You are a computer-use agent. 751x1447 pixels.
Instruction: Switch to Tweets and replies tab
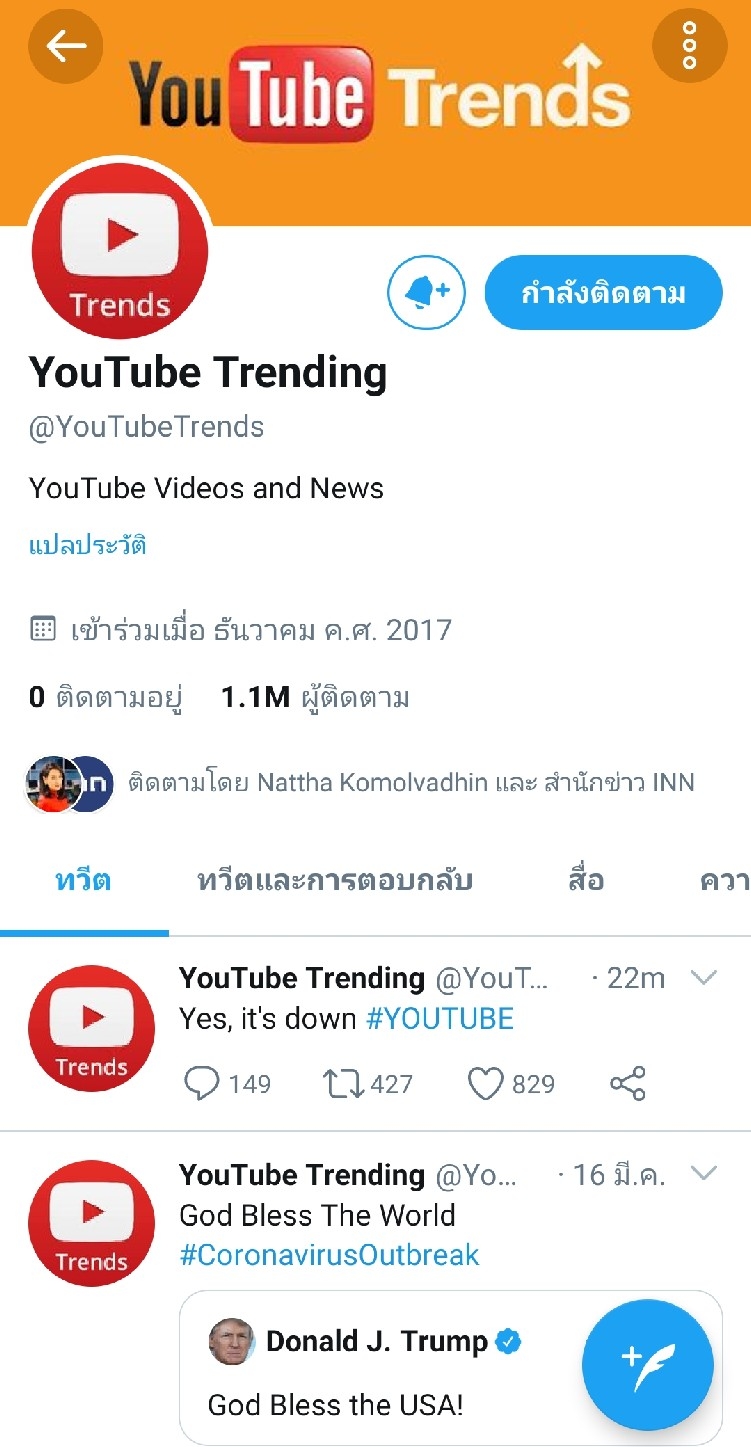click(x=335, y=881)
